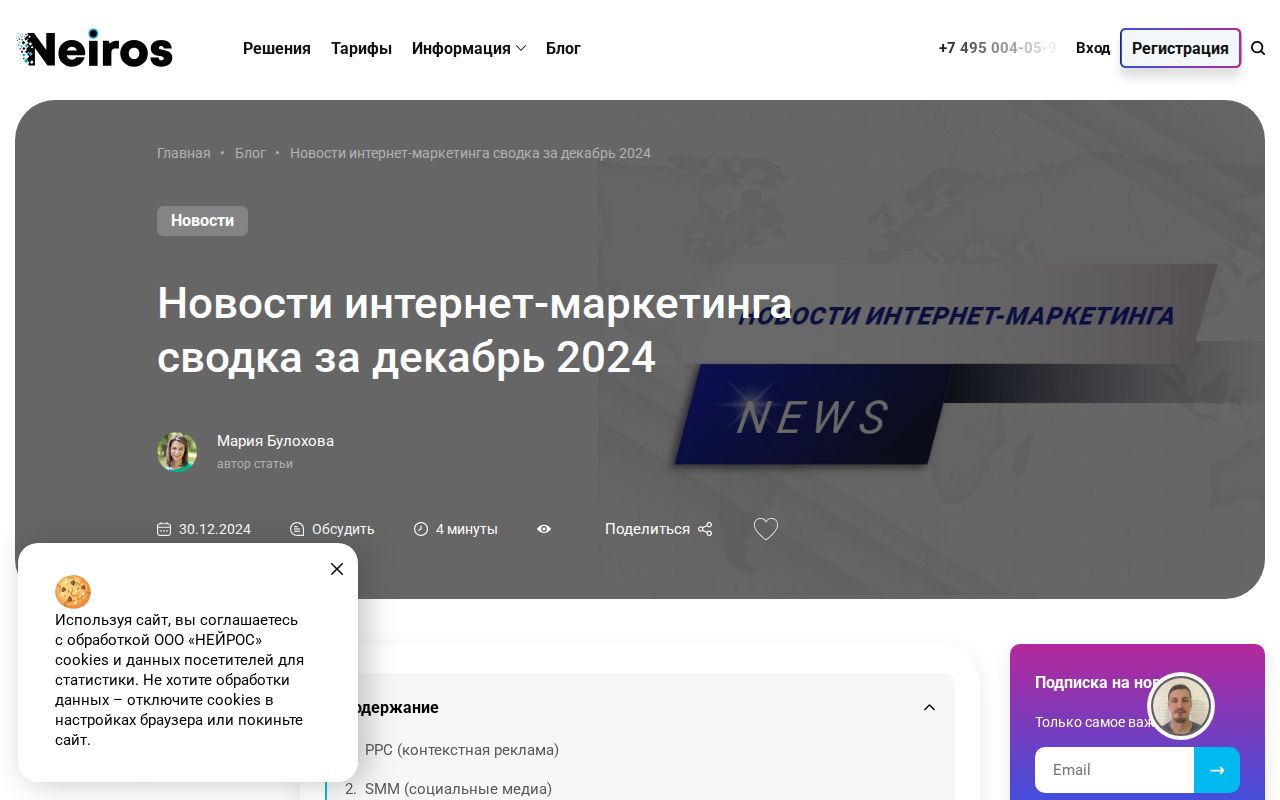Expand the Информация dropdown menu
This screenshot has height=800, width=1280.
[468, 48]
